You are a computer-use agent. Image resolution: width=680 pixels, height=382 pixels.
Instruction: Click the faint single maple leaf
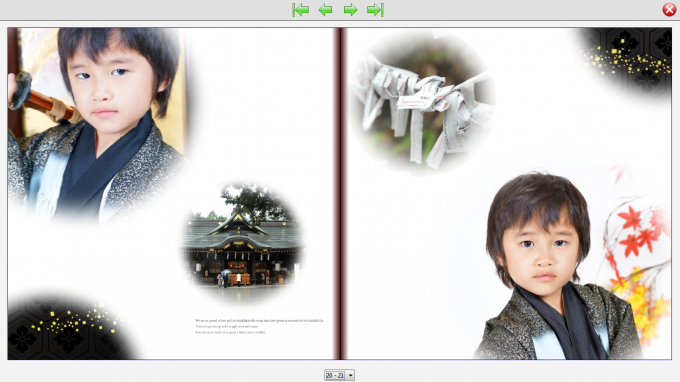(621, 172)
